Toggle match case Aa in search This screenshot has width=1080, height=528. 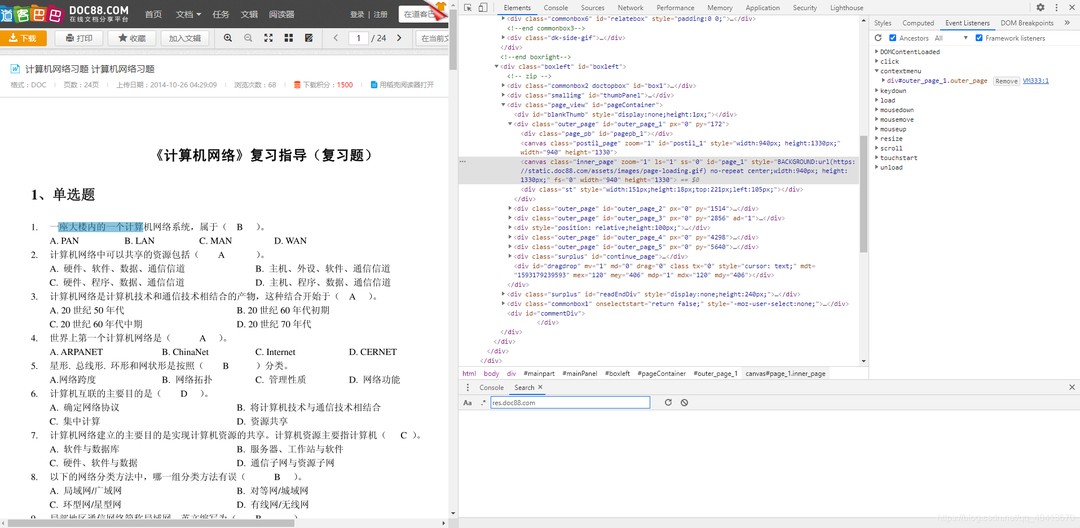click(467, 403)
